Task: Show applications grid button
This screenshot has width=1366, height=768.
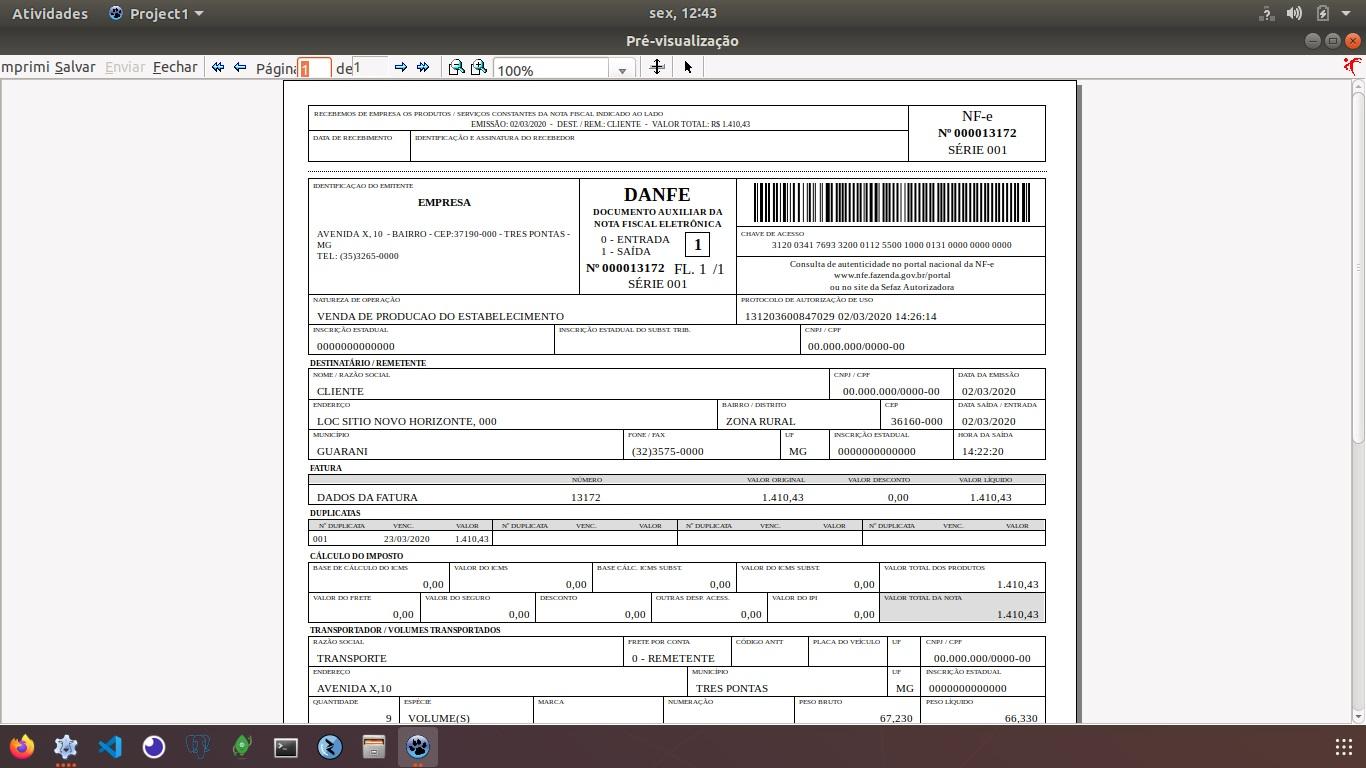Action: click(1344, 747)
